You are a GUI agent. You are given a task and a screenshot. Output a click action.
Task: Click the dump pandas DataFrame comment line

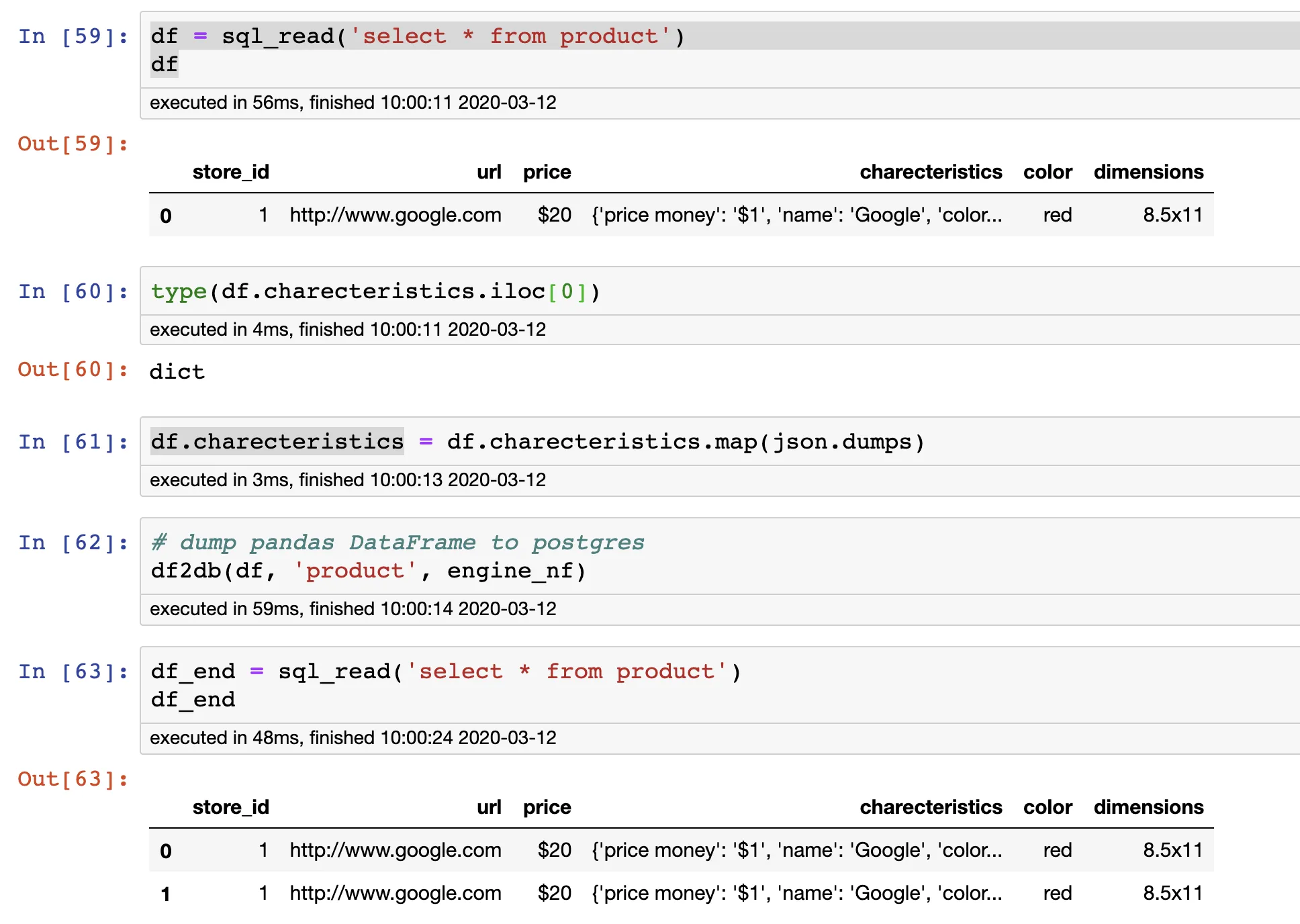[398, 542]
